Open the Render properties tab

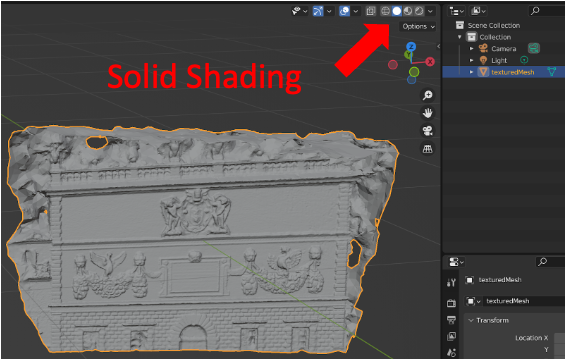(451, 303)
